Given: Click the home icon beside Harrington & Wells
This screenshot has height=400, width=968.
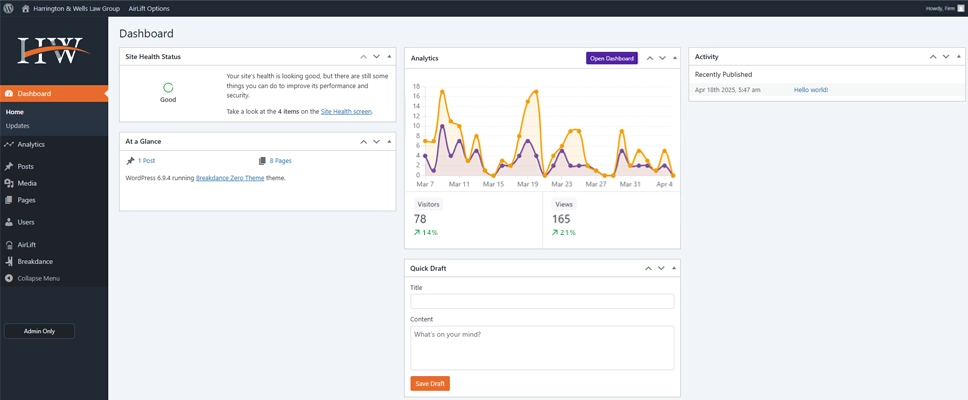Looking at the screenshot, I should tap(25, 9).
